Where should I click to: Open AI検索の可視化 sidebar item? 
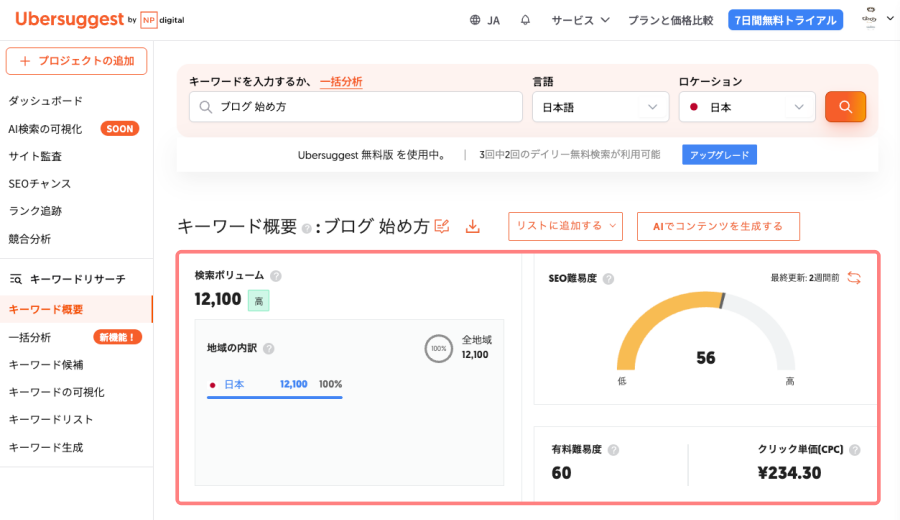click(x=45, y=129)
